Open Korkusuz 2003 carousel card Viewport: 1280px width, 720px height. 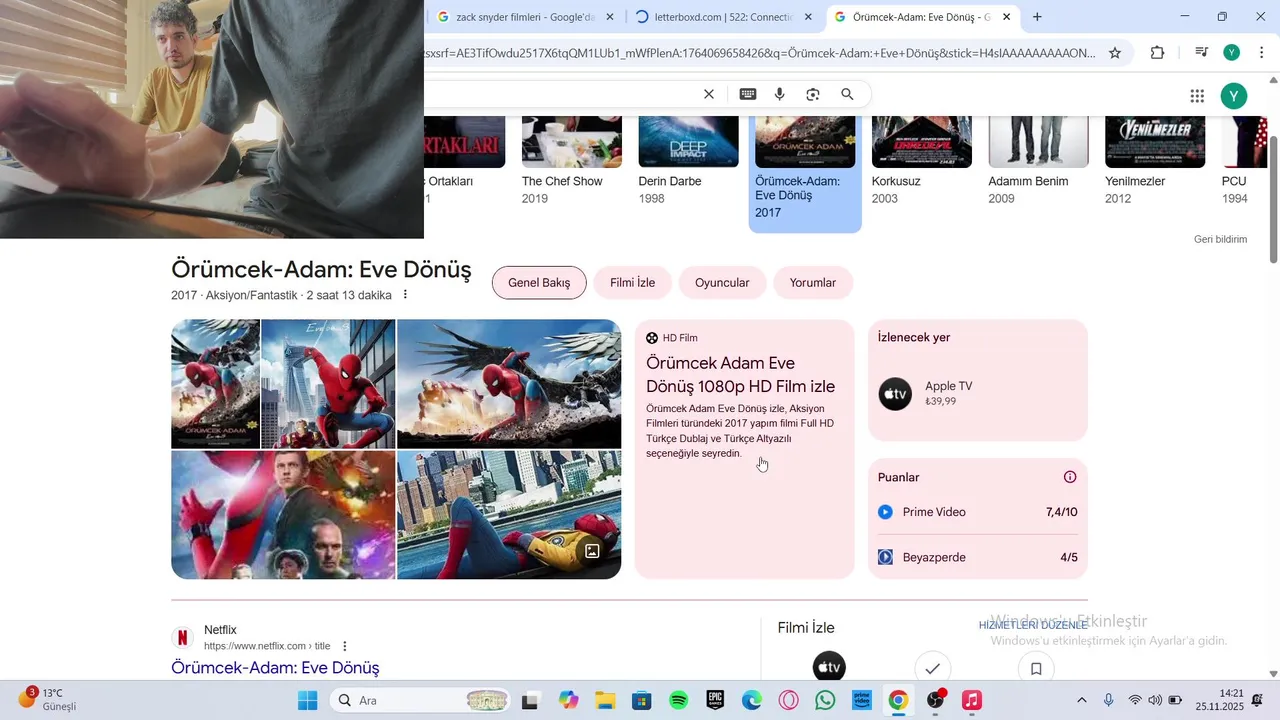(x=922, y=163)
